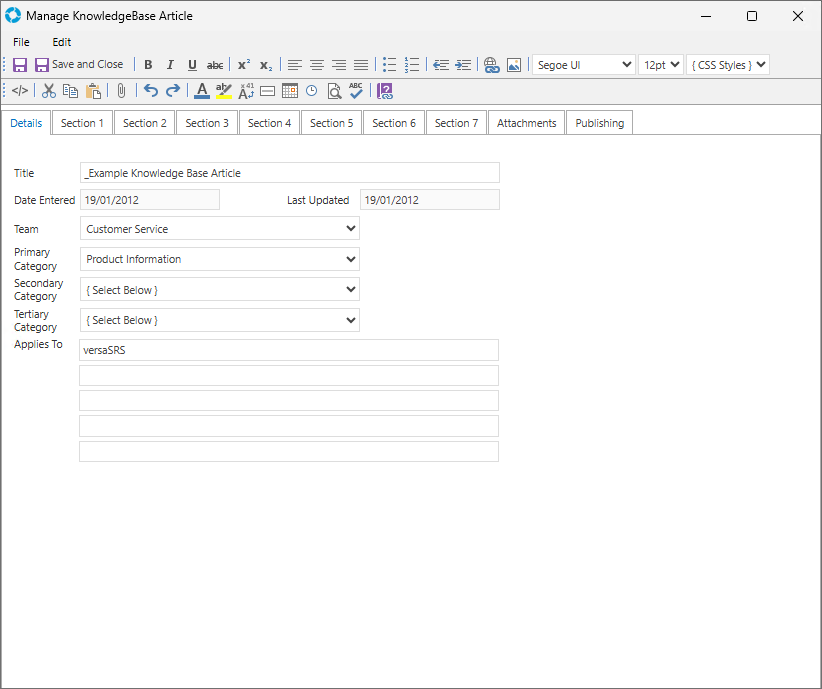Click the scissors cut icon

point(48,91)
